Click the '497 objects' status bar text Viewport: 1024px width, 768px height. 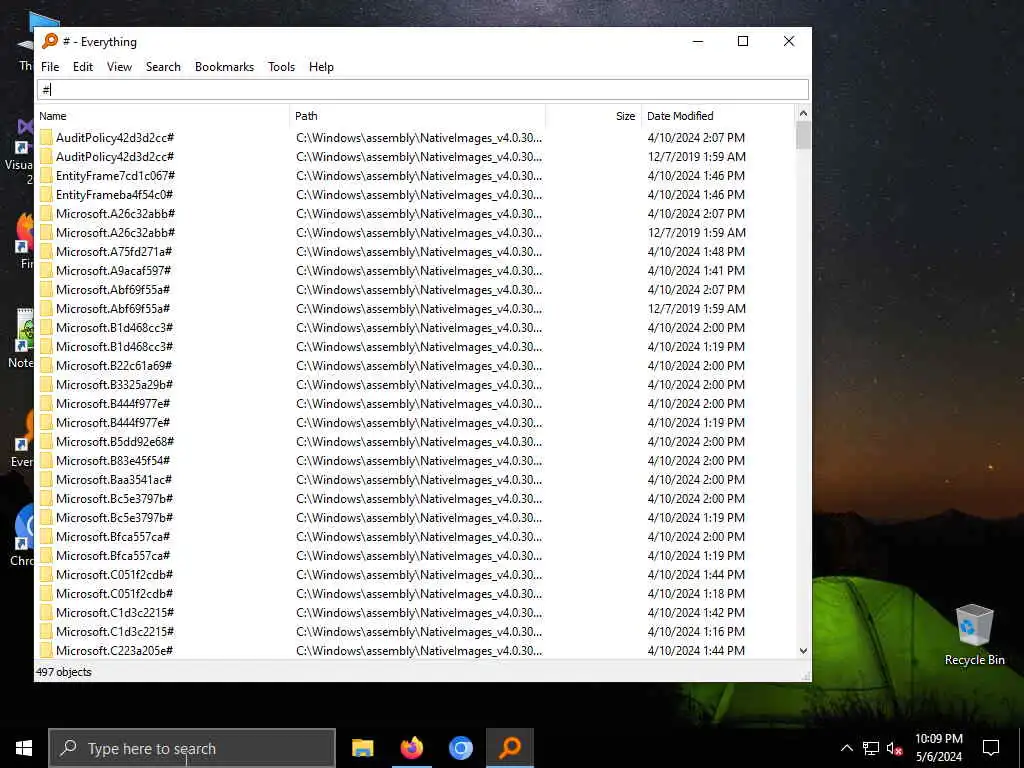coord(63,672)
